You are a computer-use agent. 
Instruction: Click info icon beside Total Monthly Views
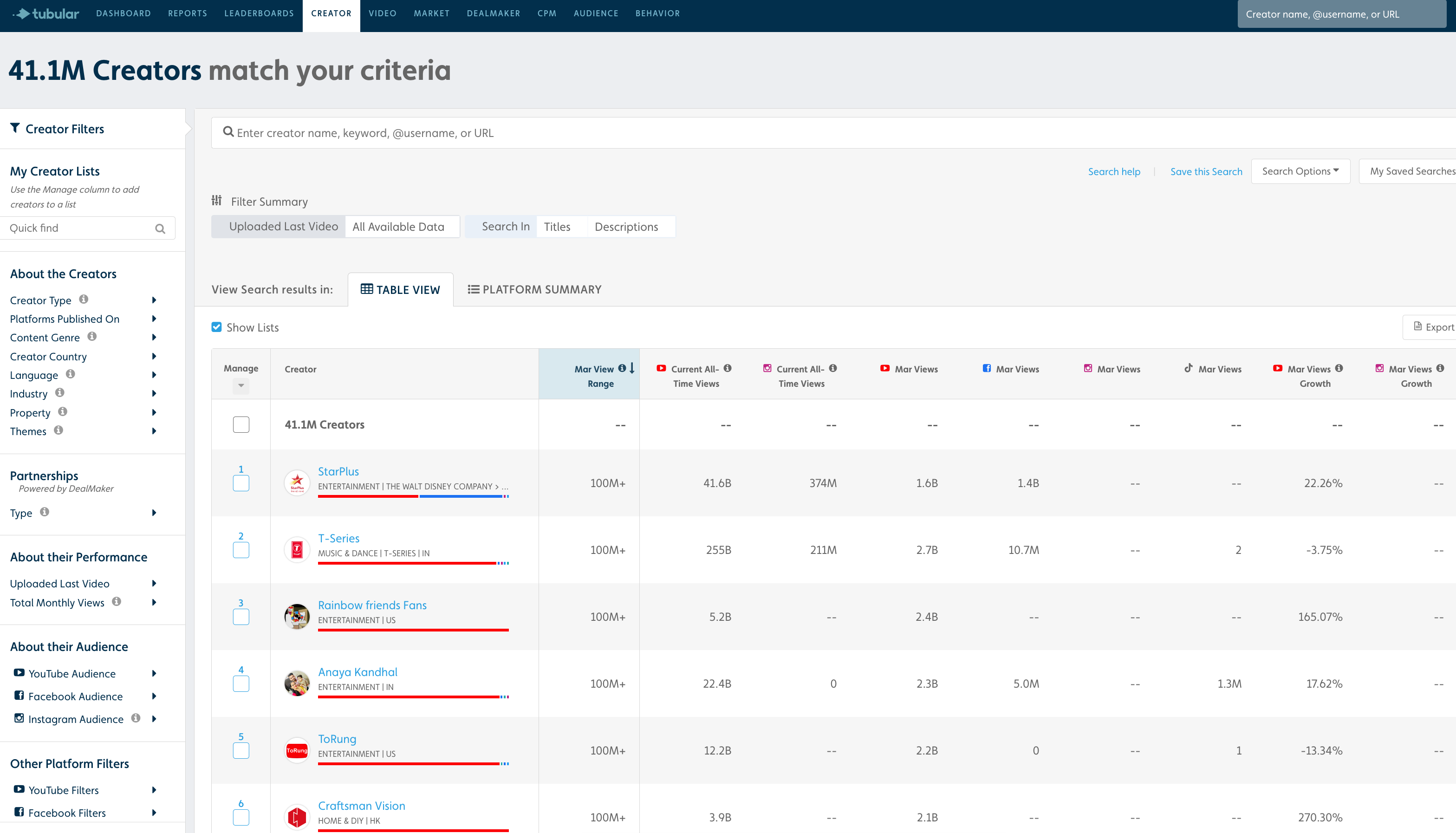click(x=117, y=601)
